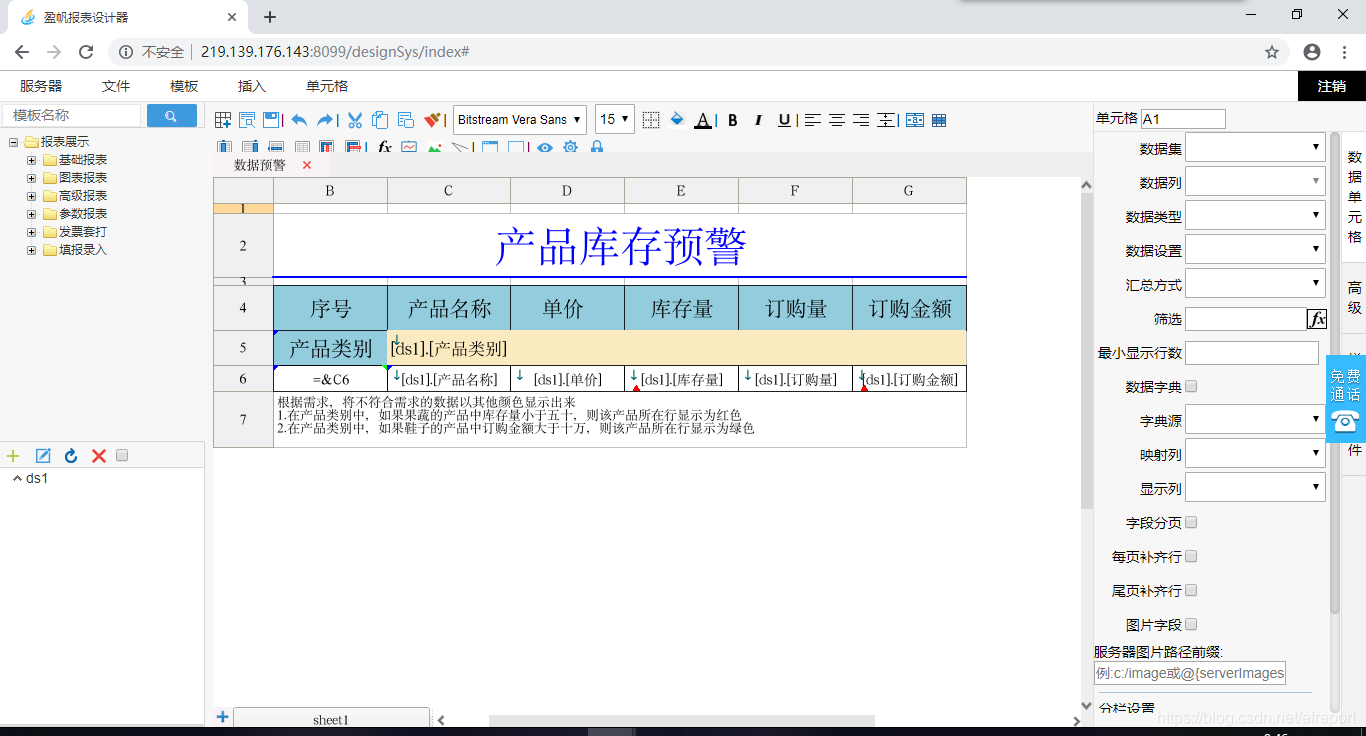
Task: Merge cells icon in toolbar
Action: [x=914, y=120]
